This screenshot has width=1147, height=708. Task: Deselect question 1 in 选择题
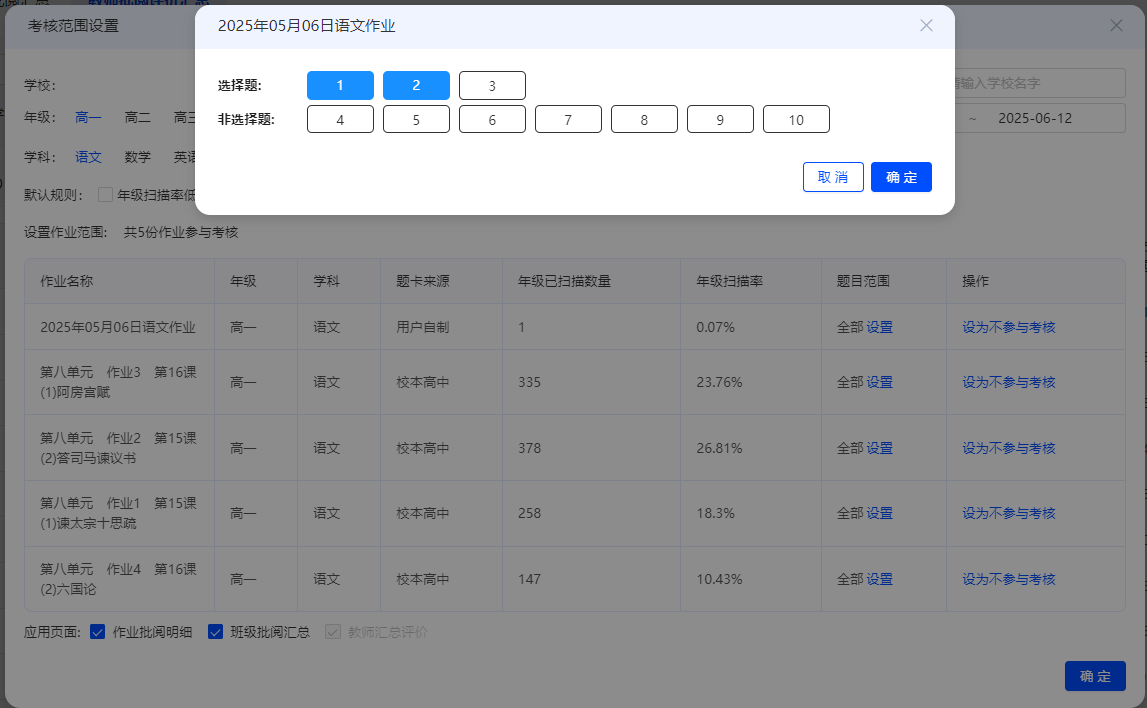340,86
